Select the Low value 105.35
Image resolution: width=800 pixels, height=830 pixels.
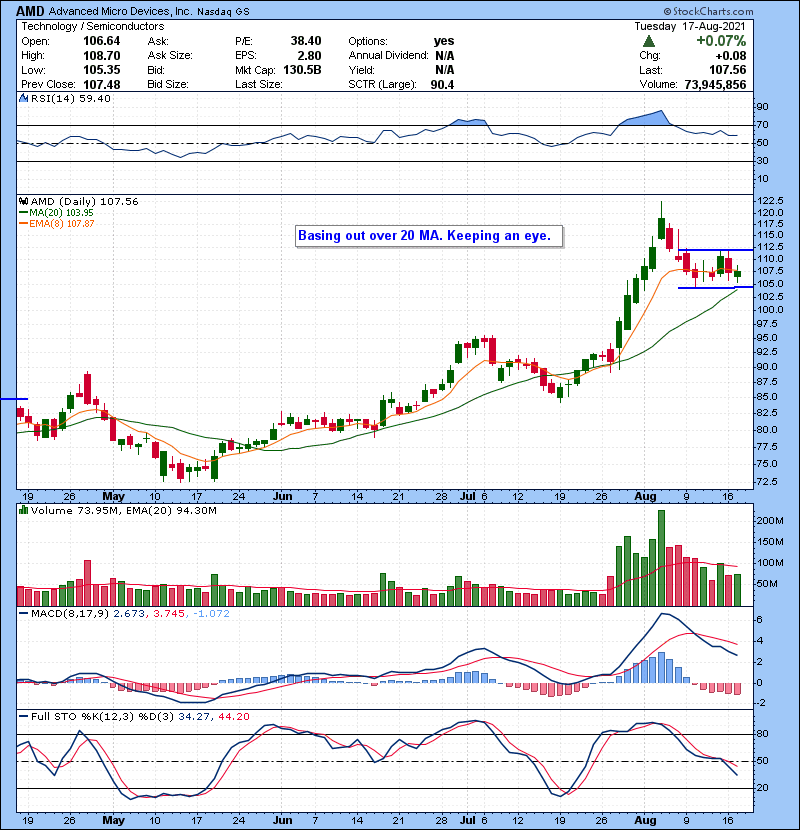pyautogui.click(x=102, y=70)
